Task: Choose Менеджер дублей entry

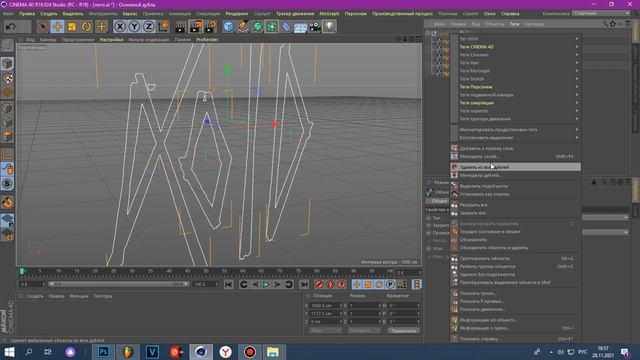Action: 516,175
